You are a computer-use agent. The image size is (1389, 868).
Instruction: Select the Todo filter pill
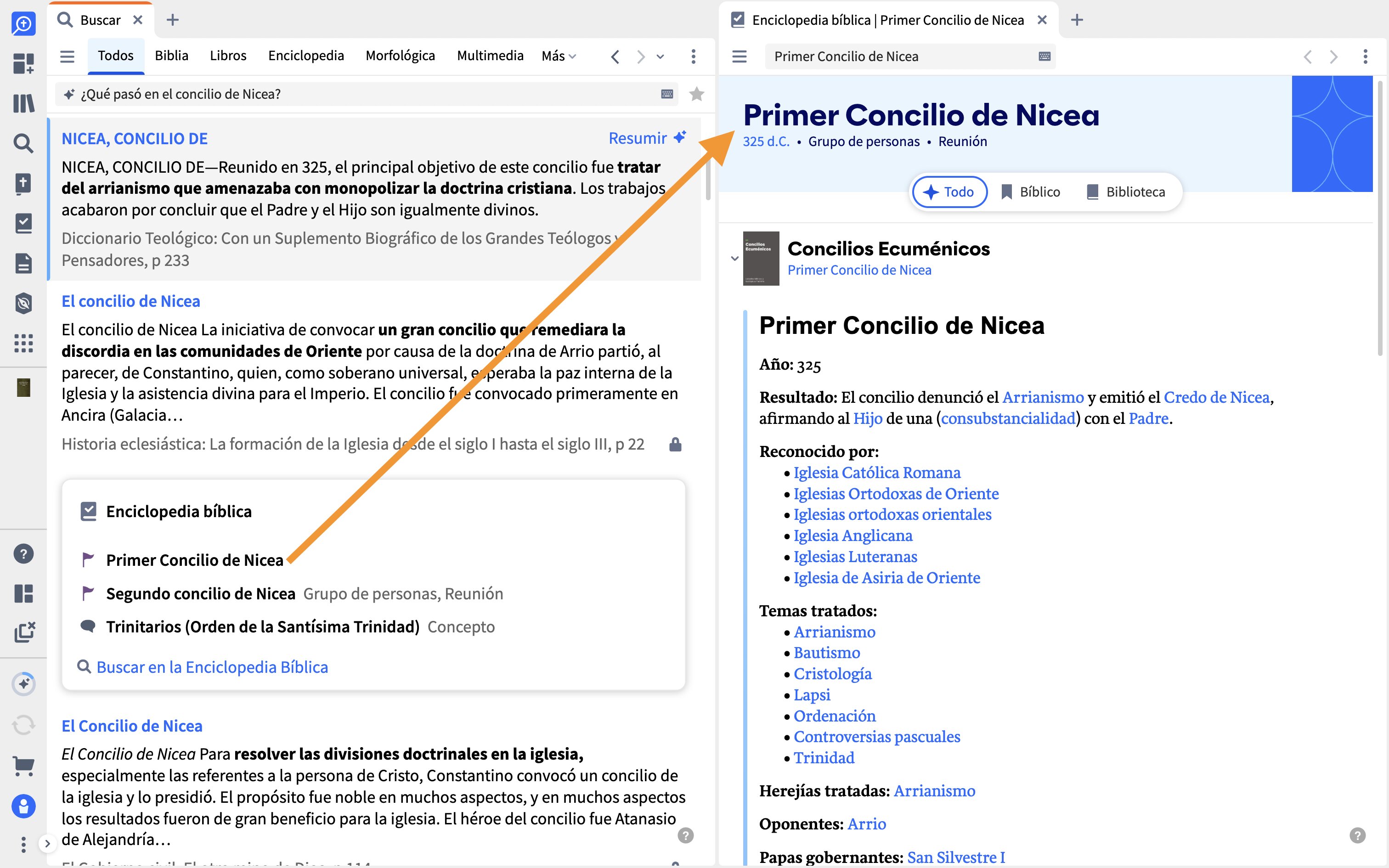[x=950, y=192]
